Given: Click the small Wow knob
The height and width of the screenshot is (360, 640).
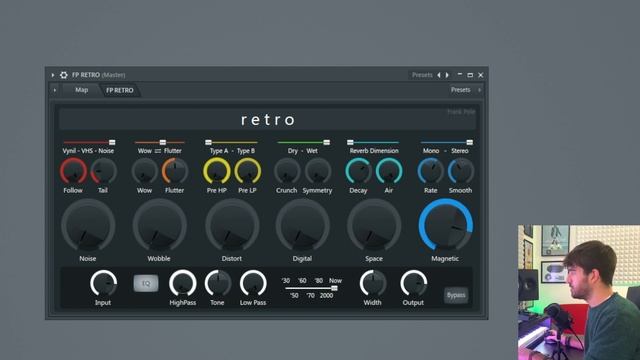Looking at the screenshot, I should 144,171.
